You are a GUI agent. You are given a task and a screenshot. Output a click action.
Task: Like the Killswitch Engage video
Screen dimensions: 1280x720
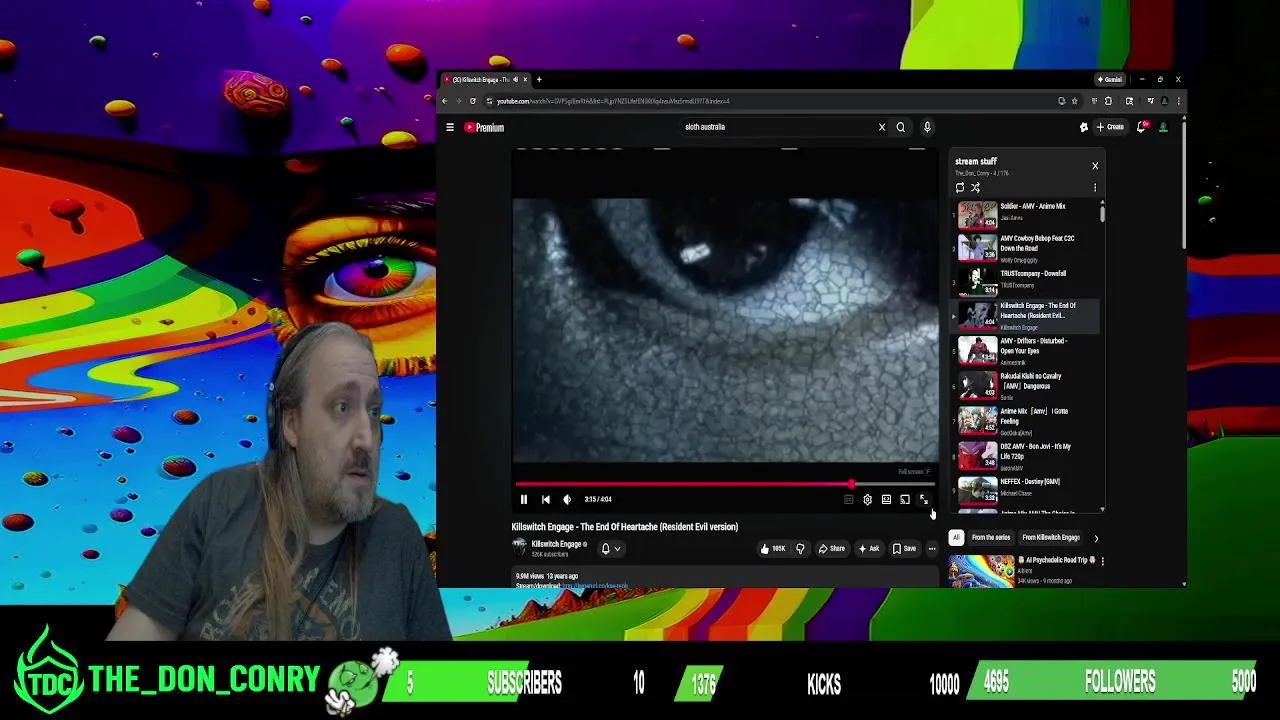[772, 548]
